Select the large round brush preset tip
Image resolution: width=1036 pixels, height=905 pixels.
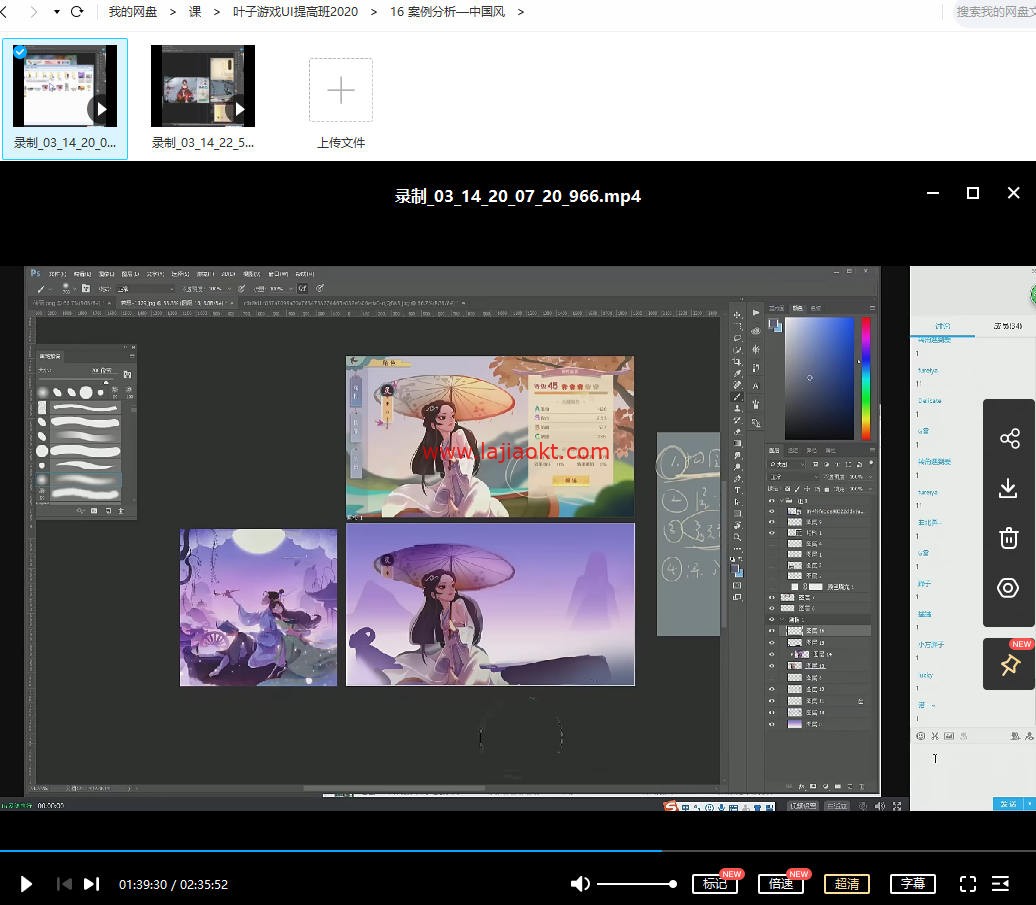[x=86, y=392]
